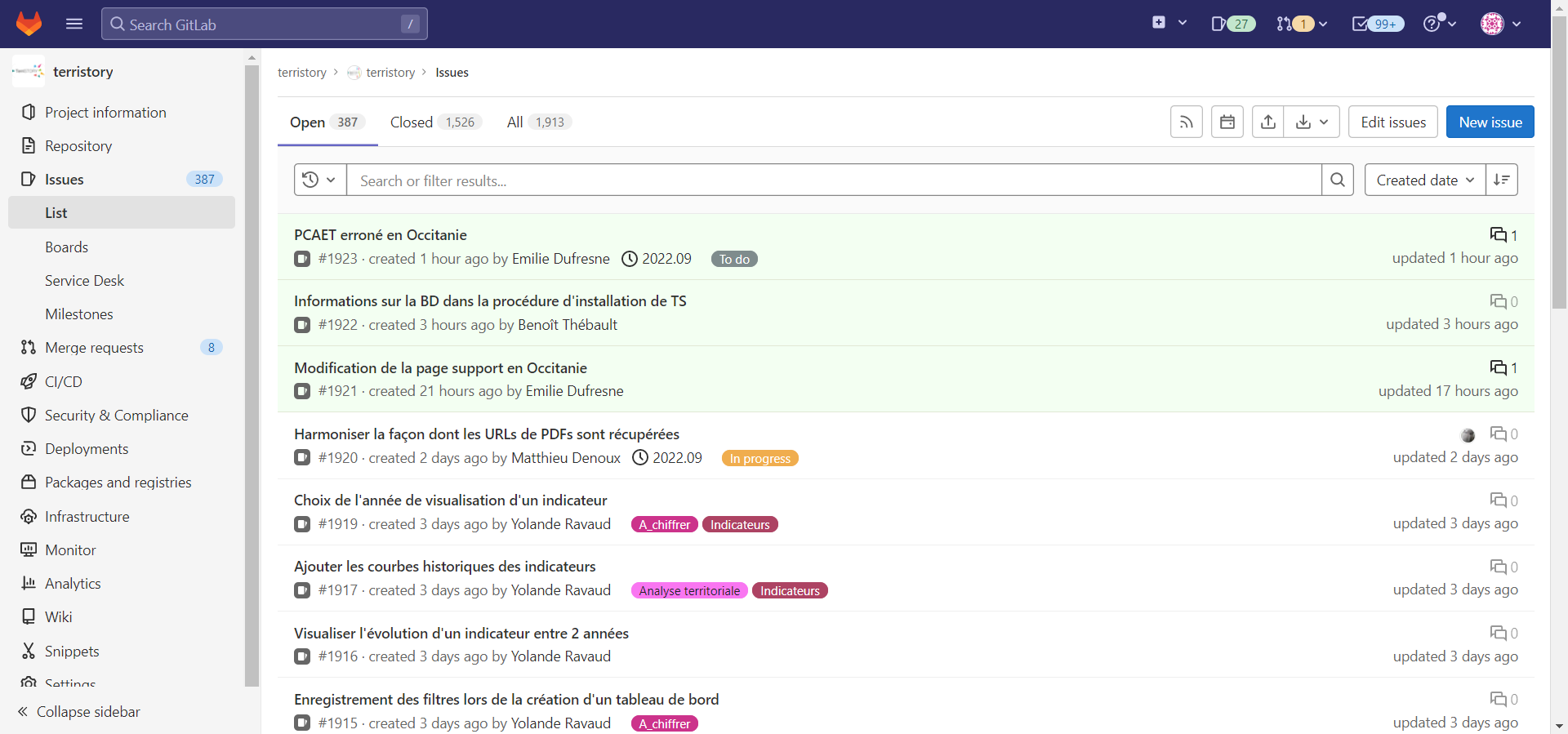Open Security & Compliance sidebar item
1568x734 pixels.
click(122, 416)
